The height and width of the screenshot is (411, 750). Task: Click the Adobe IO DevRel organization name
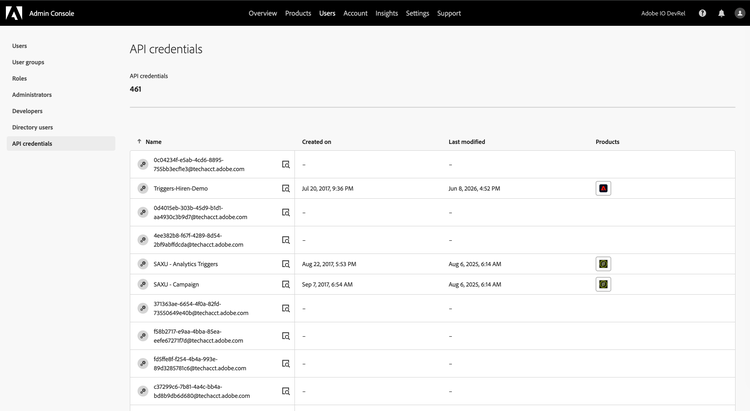tap(663, 13)
